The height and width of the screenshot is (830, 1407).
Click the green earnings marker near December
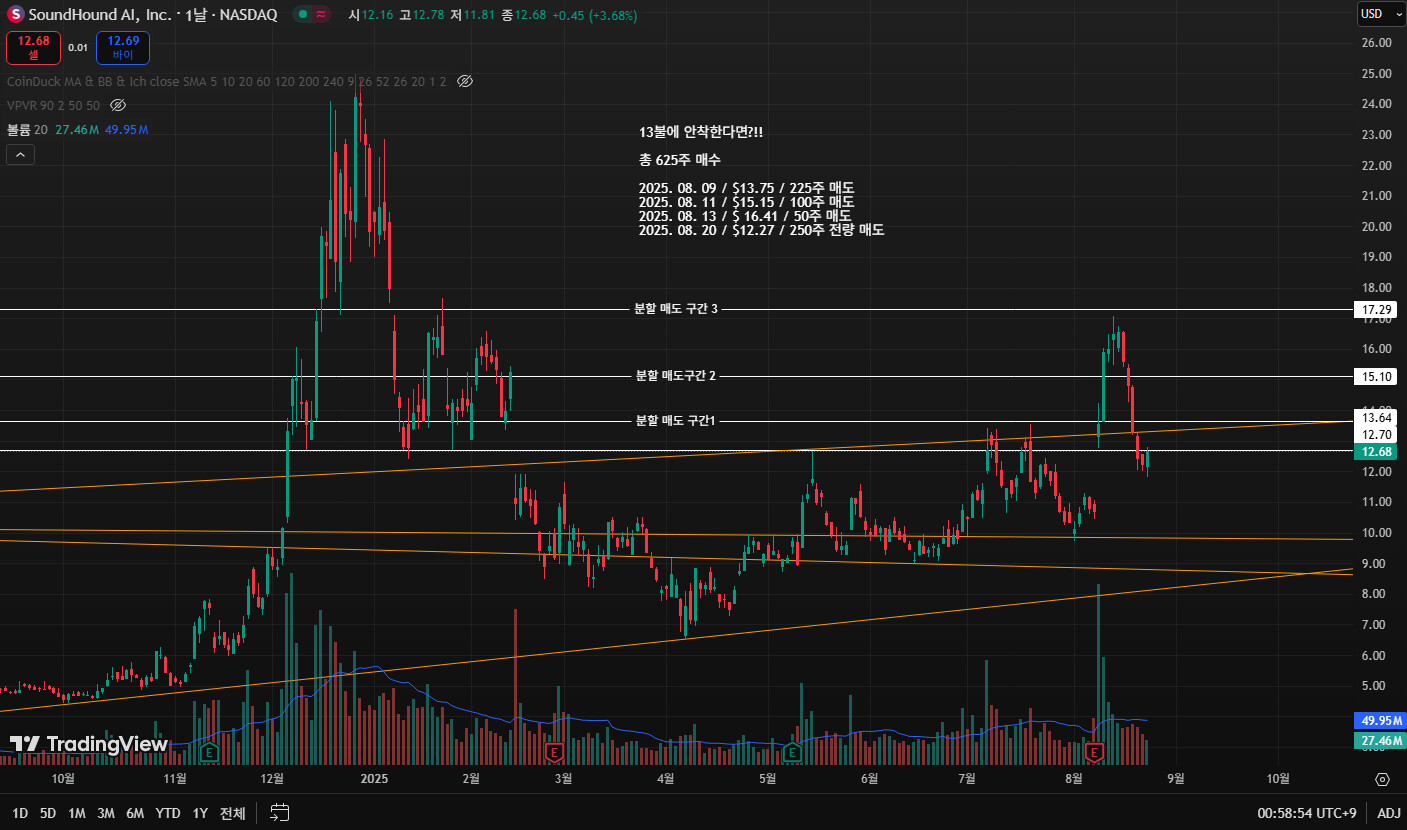209,751
